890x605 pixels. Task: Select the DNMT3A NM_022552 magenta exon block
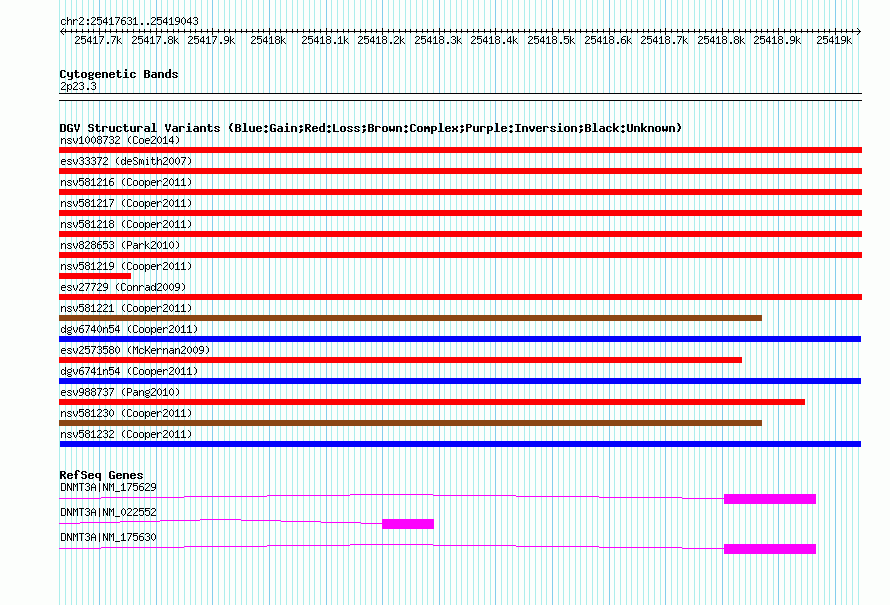tap(408, 524)
